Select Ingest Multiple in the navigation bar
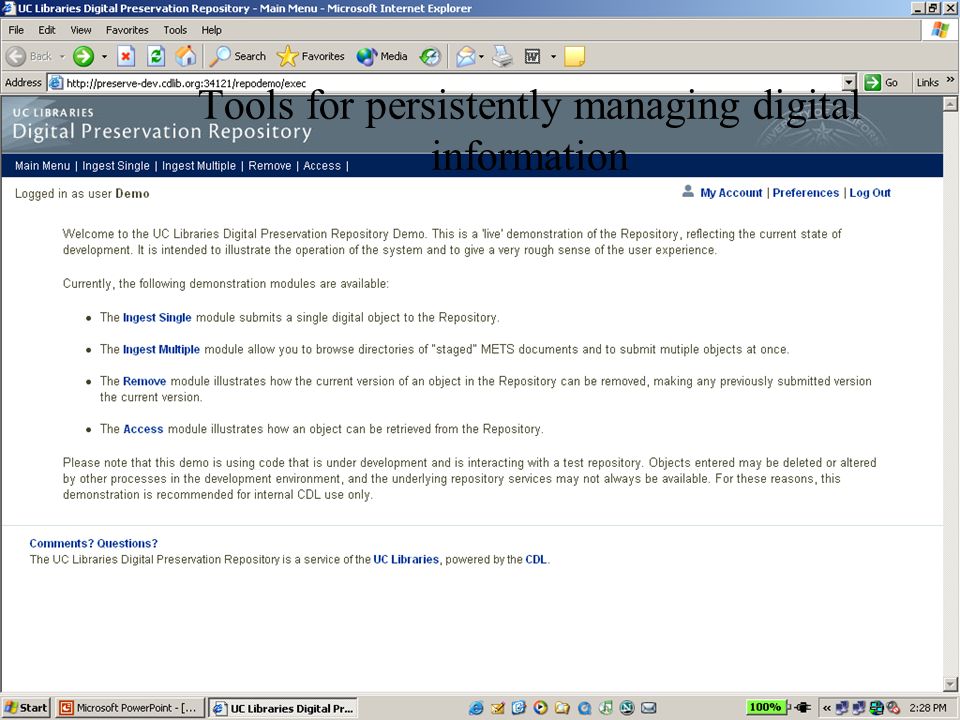This screenshot has width=960, height=720. (198, 166)
